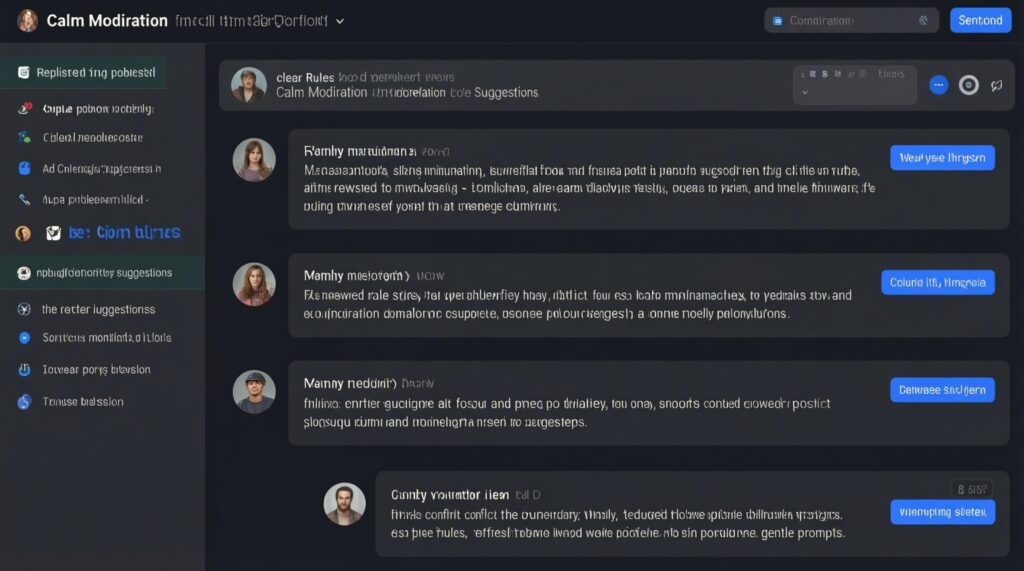1024x571 pixels.
Task: Select the blue radio dot beside "Sontcus montildis"
Action: (25, 338)
